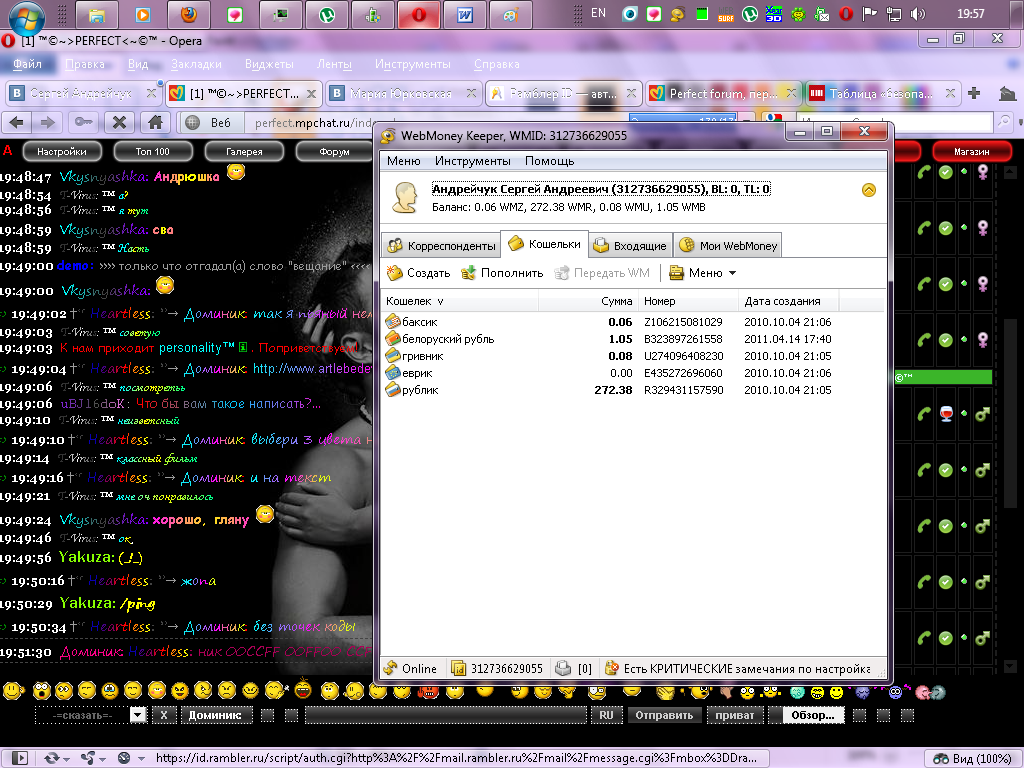Toggle Opera panels button in status bar
Screen dimensions: 1024x768
(x=20, y=758)
